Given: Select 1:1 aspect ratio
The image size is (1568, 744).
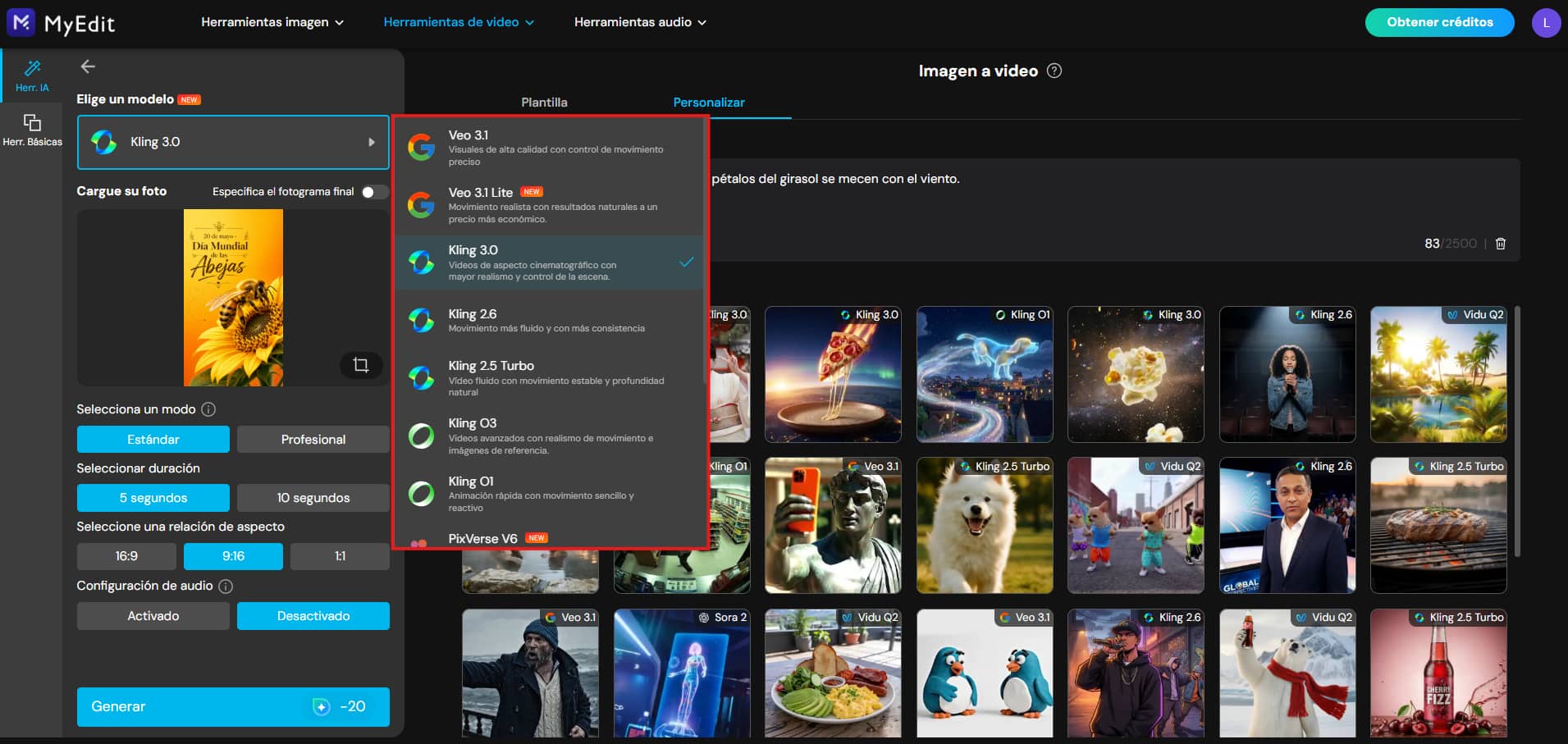Looking at the screenshot, I should pyautogui.click(x=340, y=556).
